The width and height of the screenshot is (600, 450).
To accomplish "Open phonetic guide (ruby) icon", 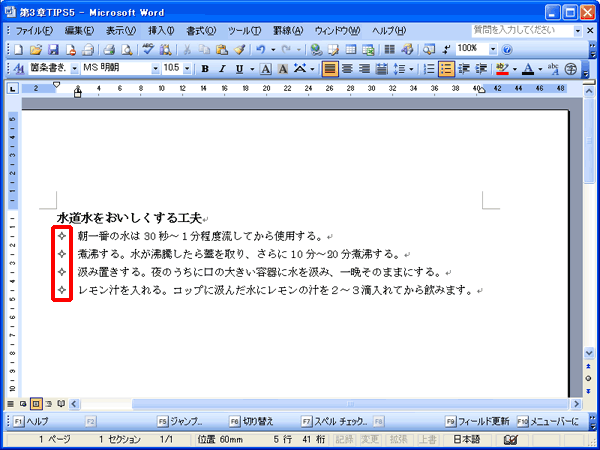I will click(553, 69).
